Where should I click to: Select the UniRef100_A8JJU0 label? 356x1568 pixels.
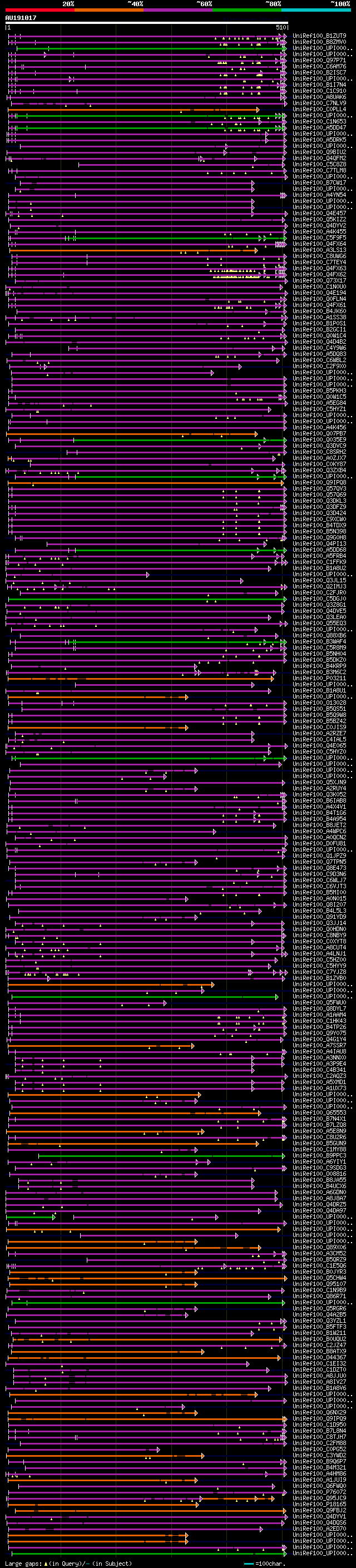319,1376
